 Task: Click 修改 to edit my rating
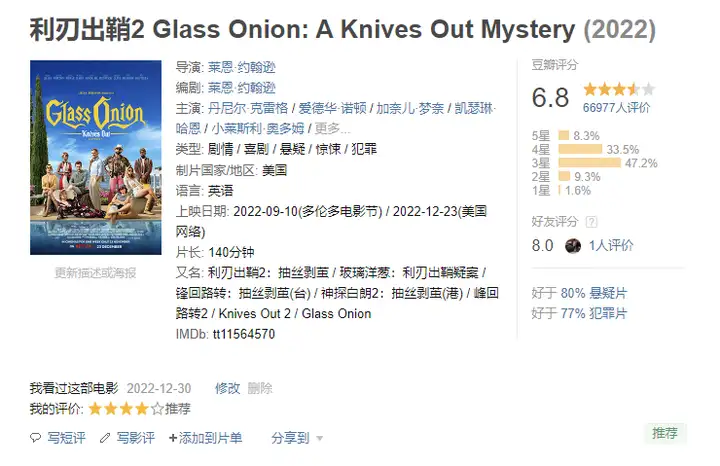[227, 388]
